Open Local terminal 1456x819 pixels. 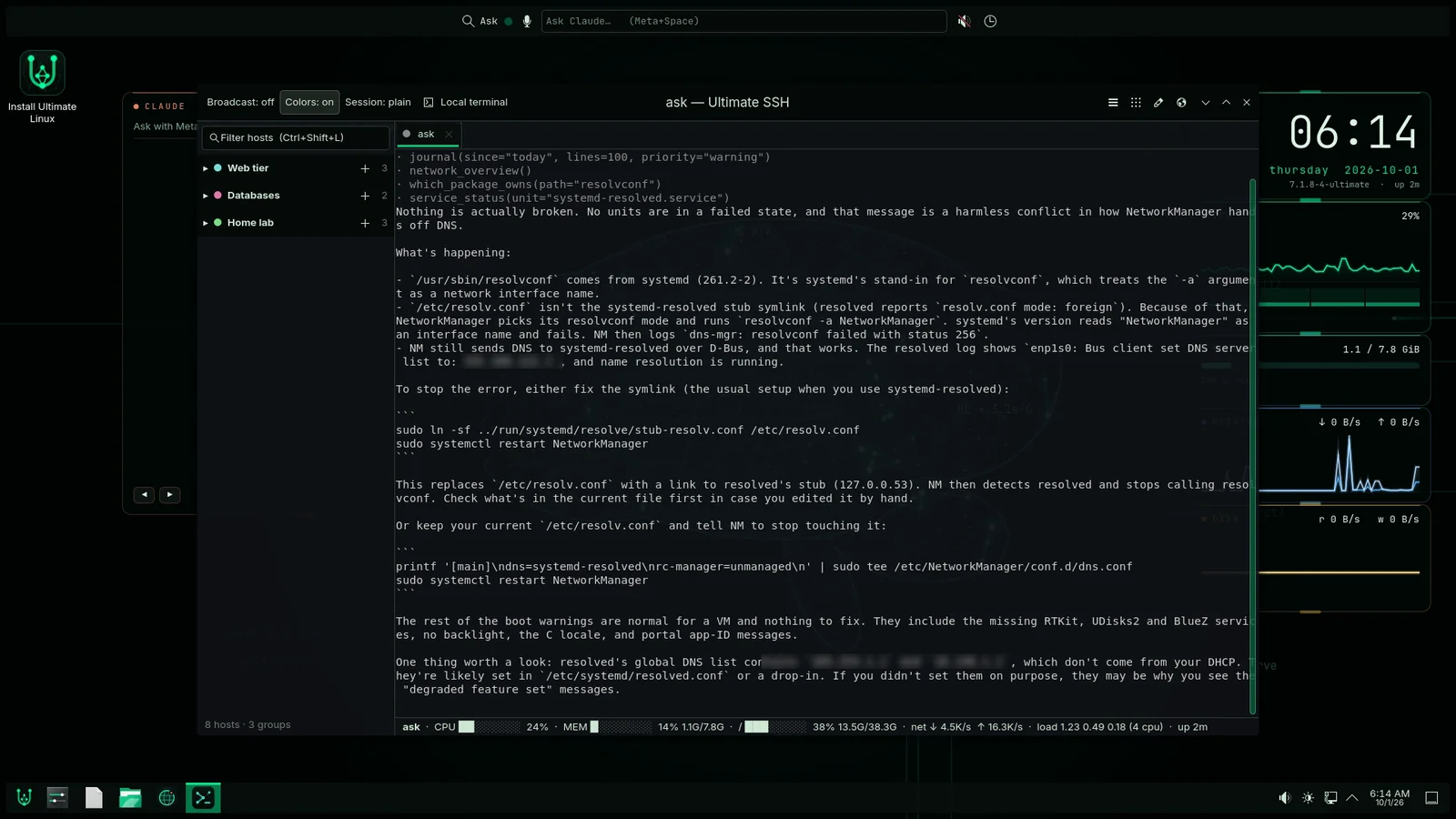pos(465,103)
